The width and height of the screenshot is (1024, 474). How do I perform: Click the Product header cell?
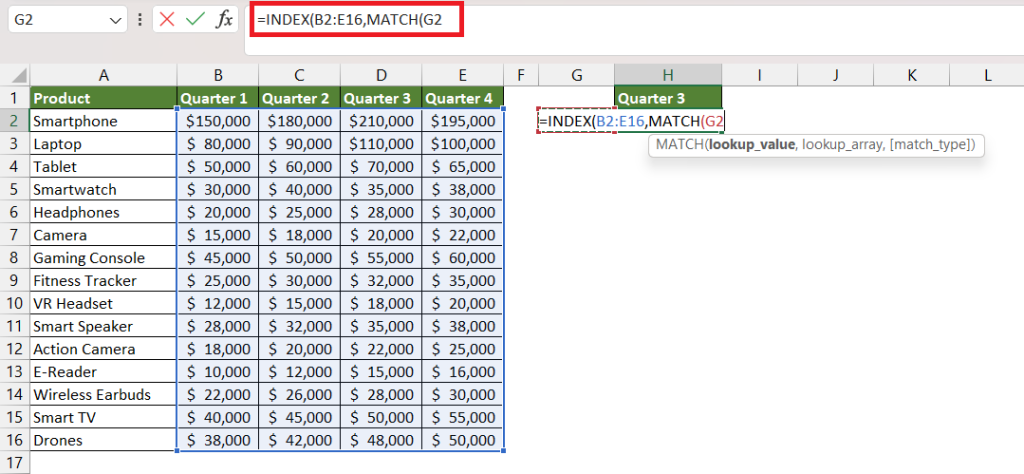coord(103,98)
